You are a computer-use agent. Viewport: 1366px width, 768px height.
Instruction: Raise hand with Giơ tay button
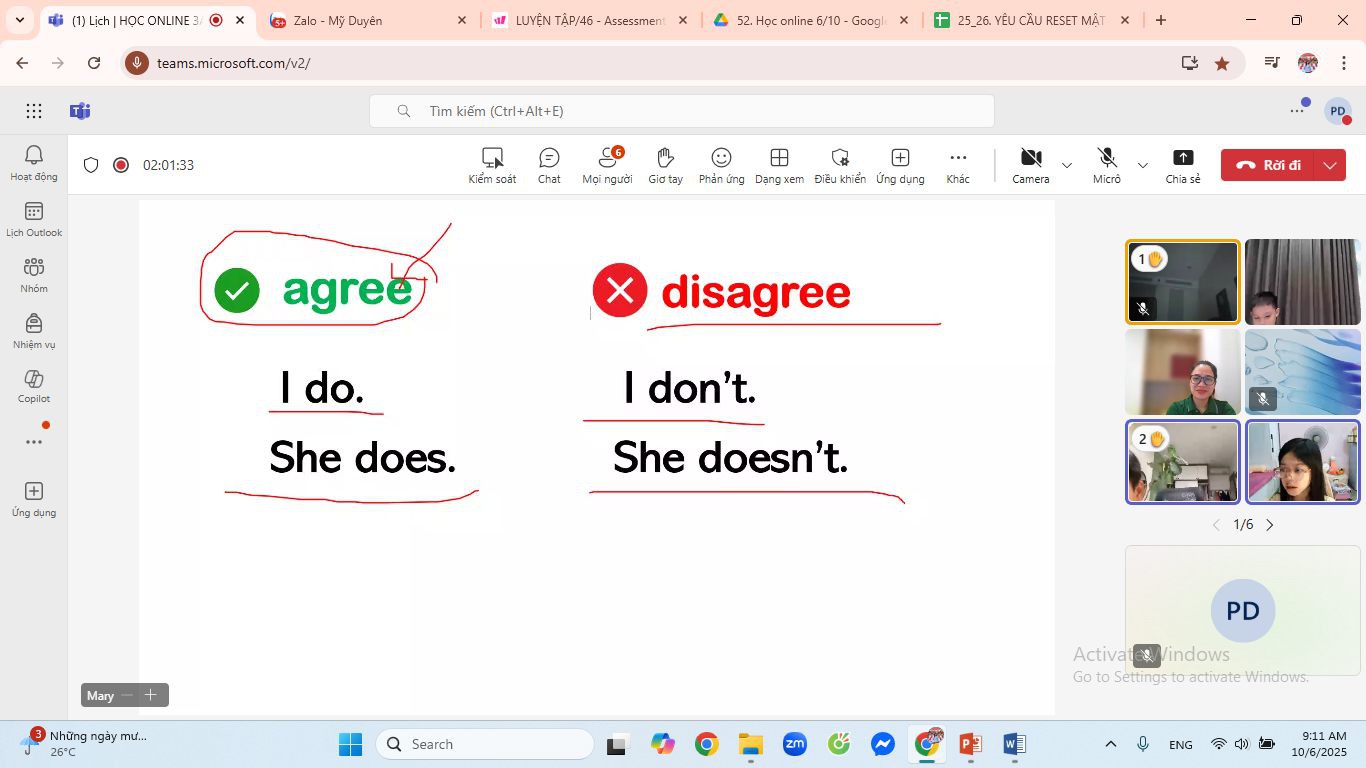point(665,165)
